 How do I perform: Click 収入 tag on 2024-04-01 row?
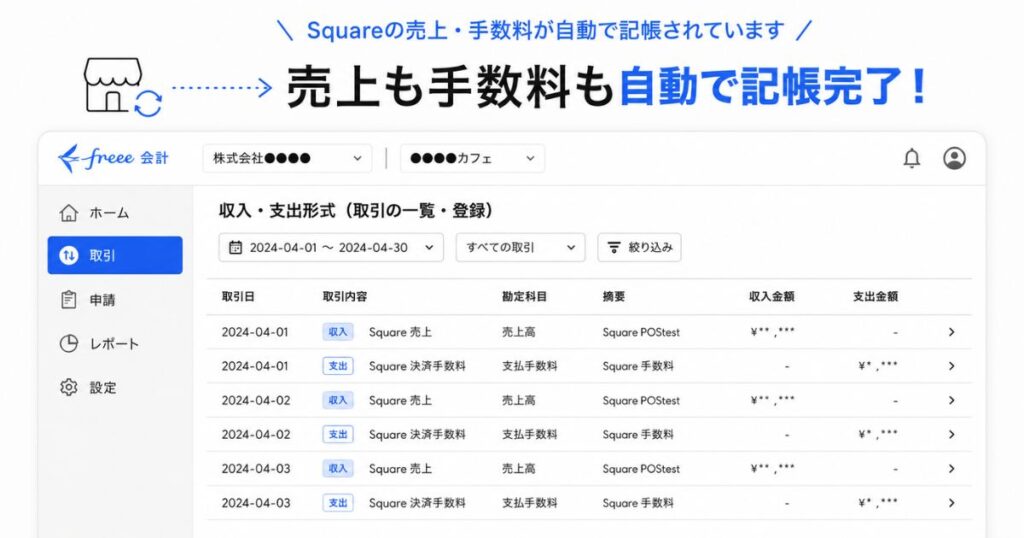click(338, 332)
